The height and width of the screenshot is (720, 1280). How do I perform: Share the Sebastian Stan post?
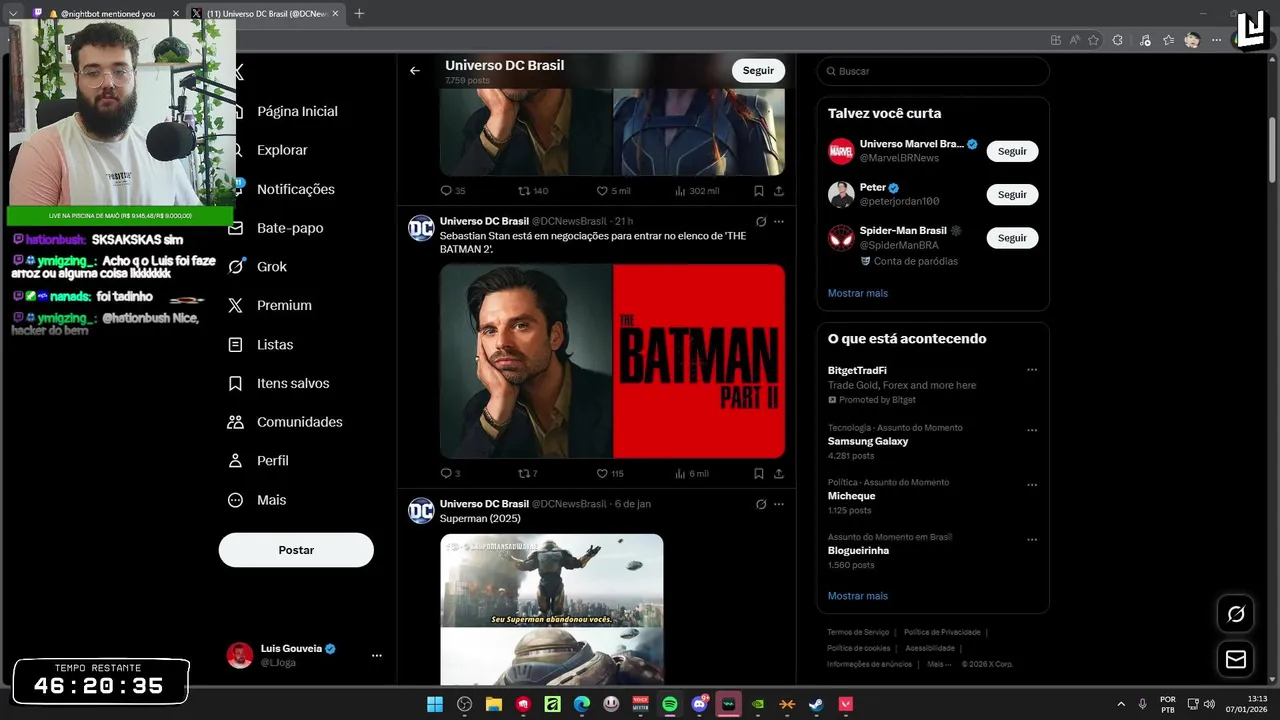779,474
